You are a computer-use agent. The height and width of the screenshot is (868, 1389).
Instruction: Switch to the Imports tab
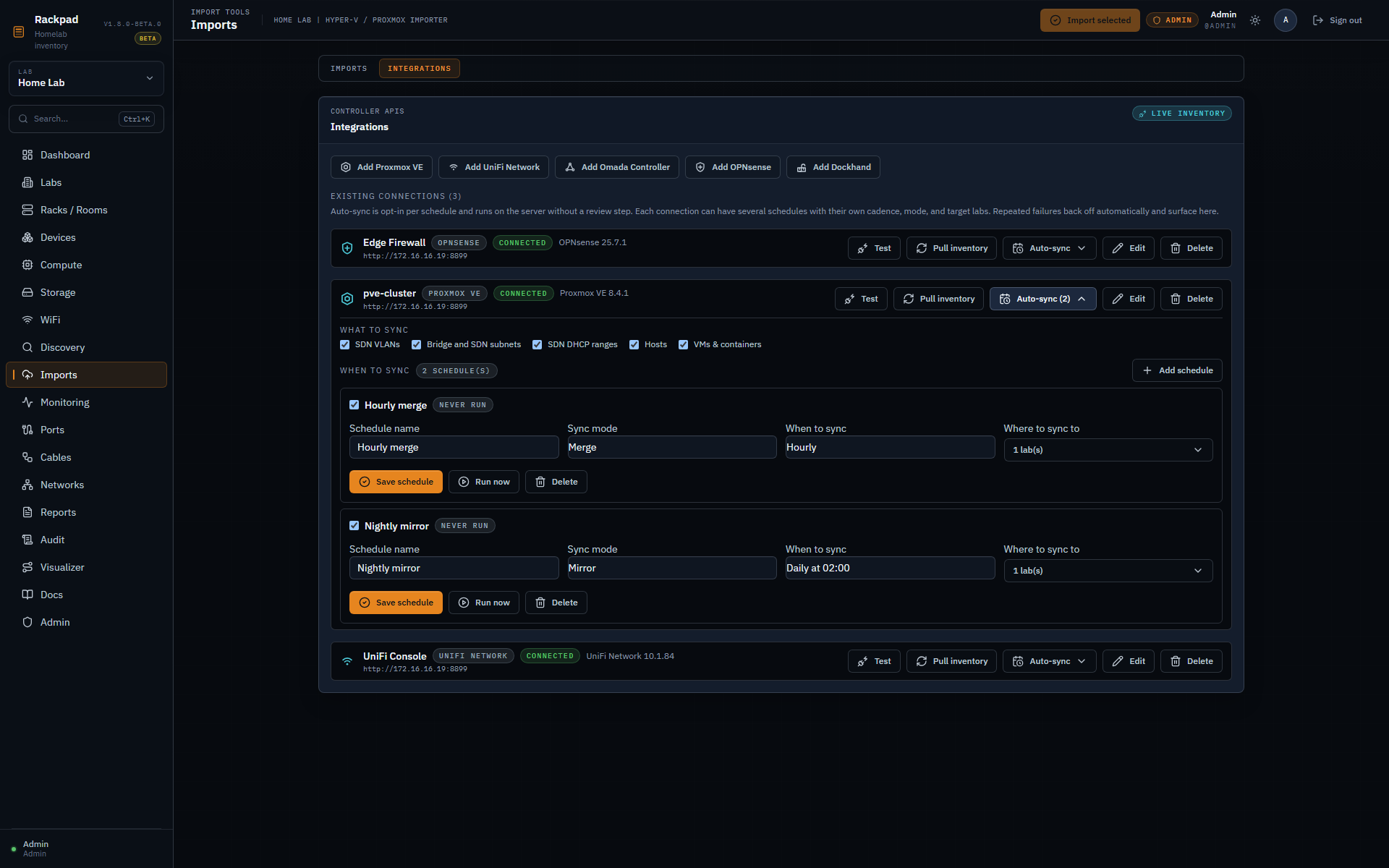pyautogui.click(x=349, y=69)
